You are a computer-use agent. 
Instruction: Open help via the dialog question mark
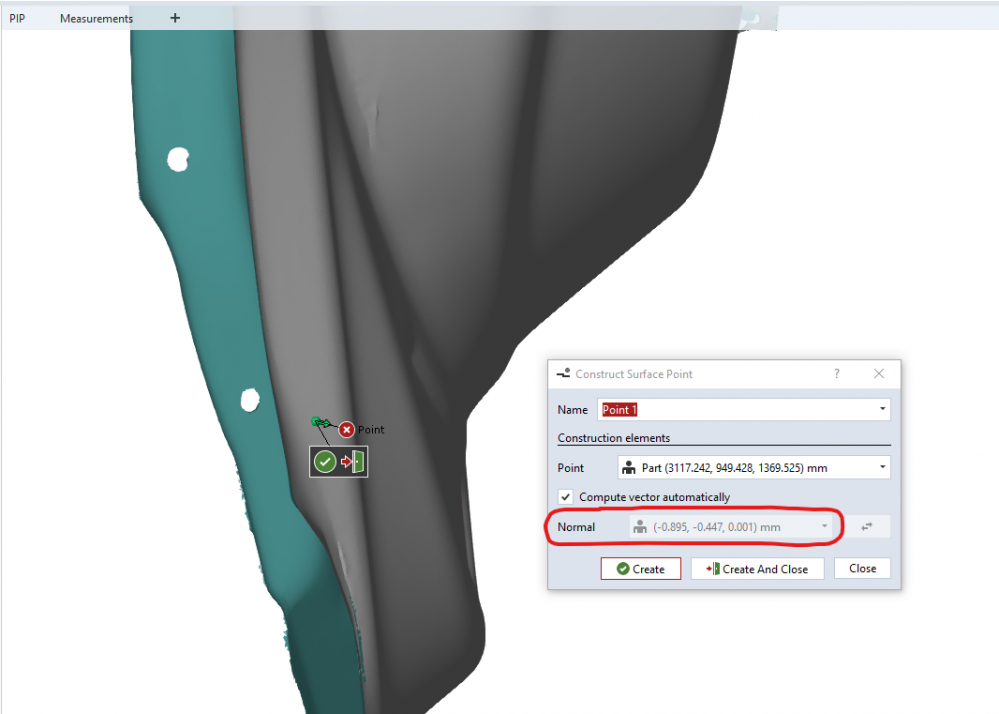pos(837,374)
